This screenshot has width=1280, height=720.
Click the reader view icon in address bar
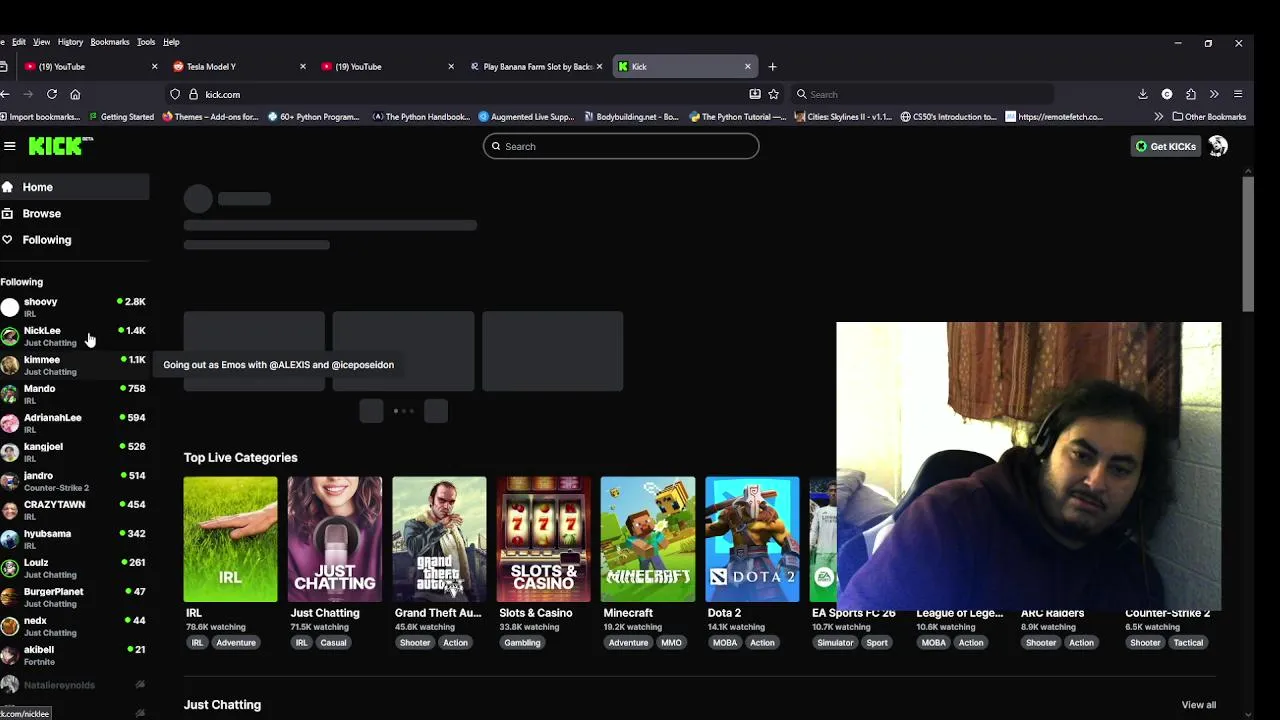(754, 94)
